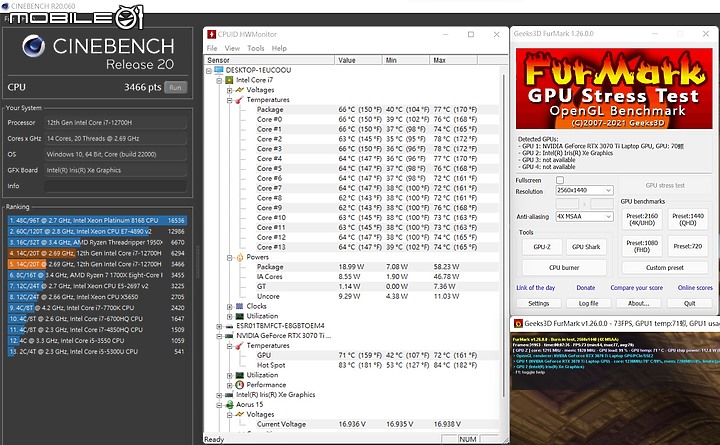This screenshot has width=720, height=445.
Task: Expand the GPU Performance node
Action: point(229,385)
